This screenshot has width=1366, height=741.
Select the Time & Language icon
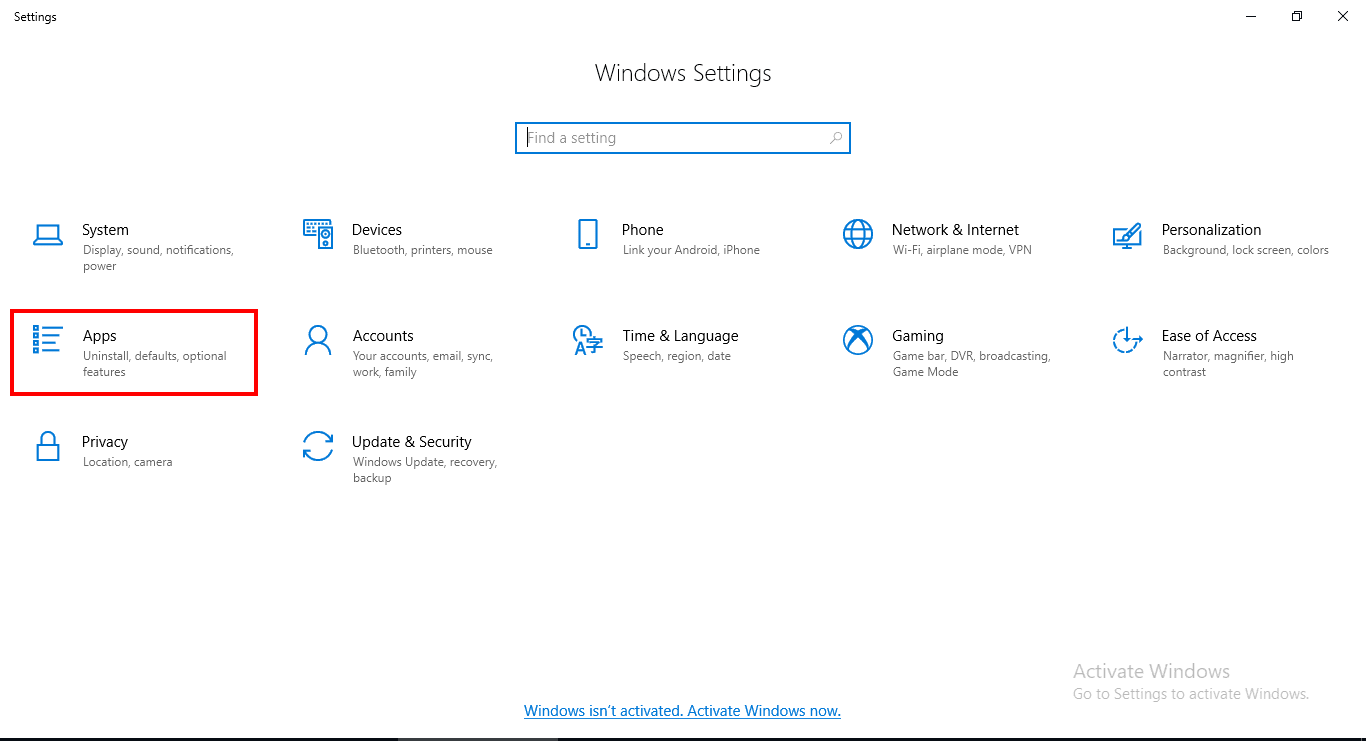[588, 340]
